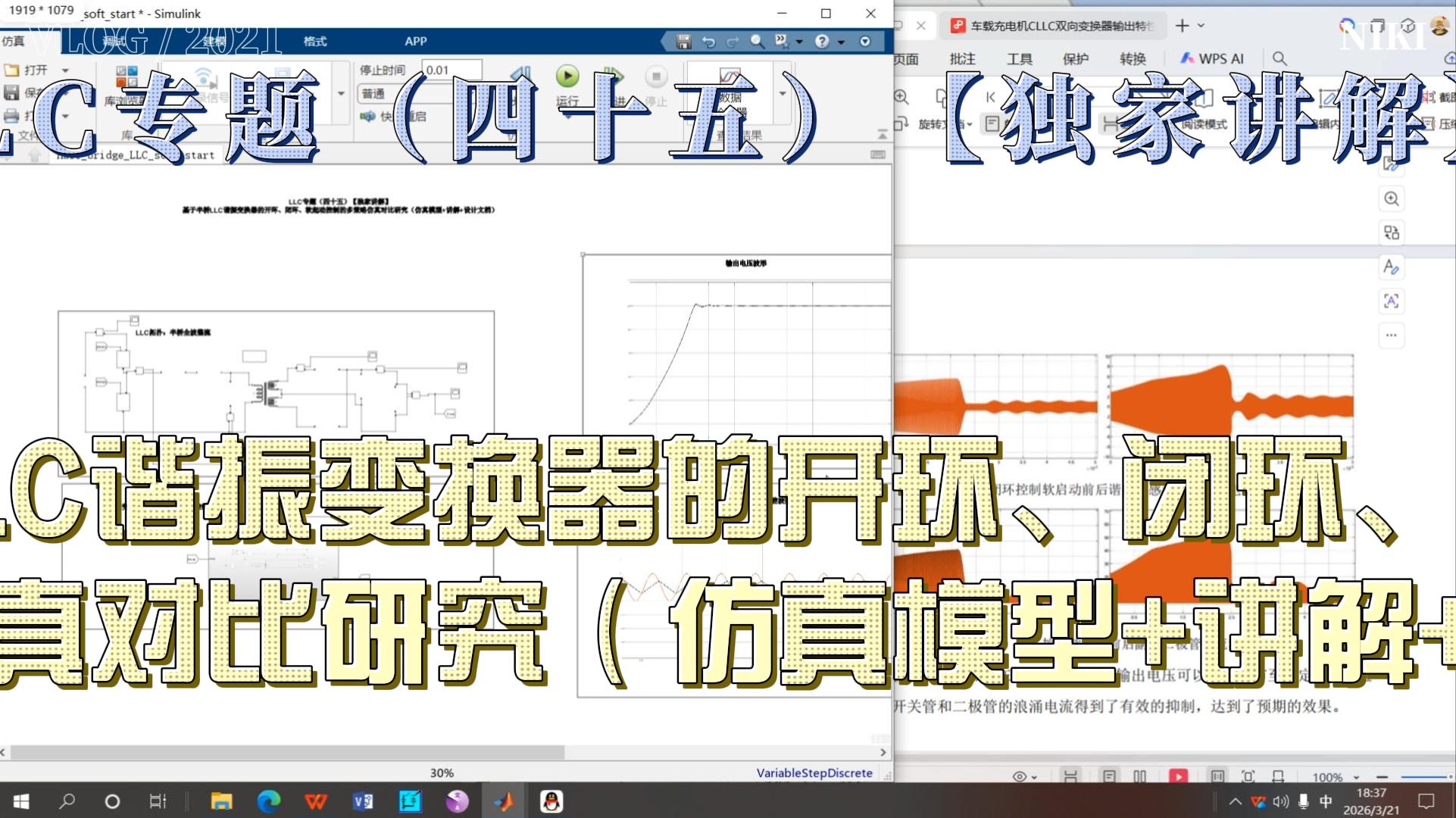Viewport: 1456px width, 818px height.
Task: Click the green Run simulation button
Action: coord(567,76)
